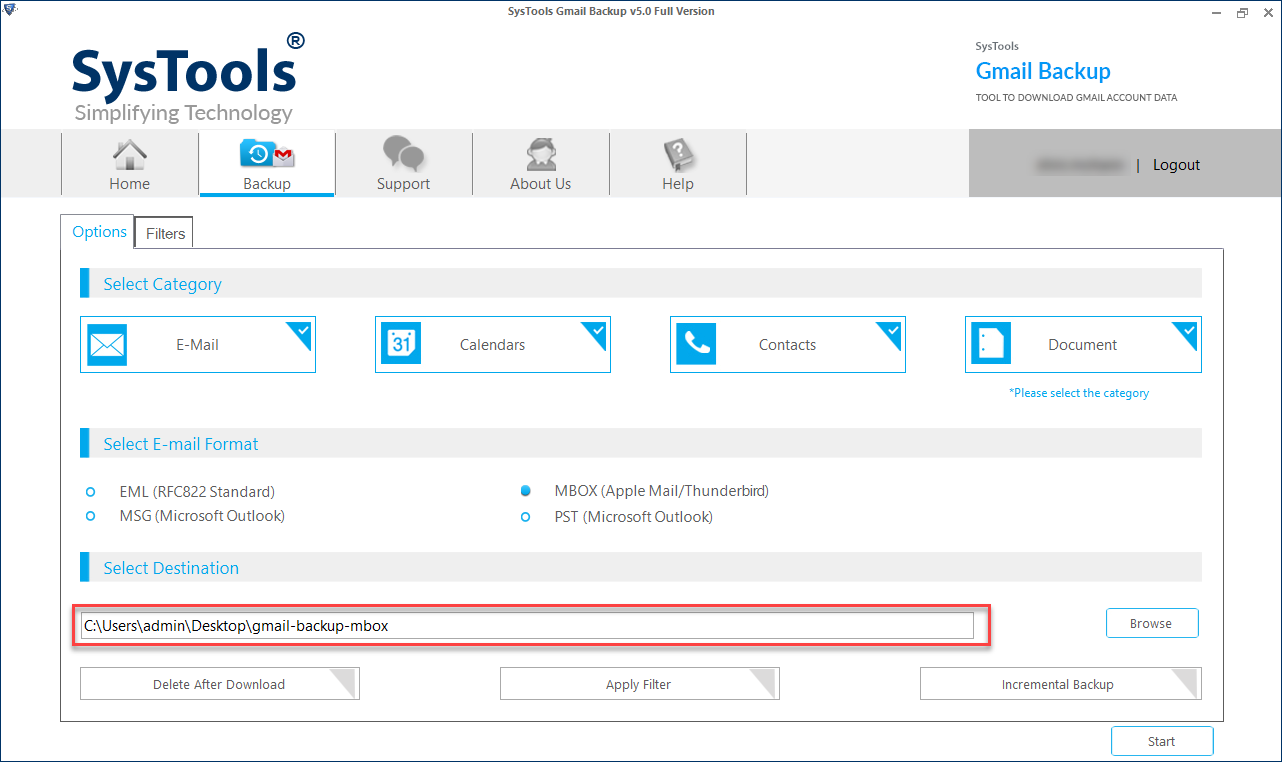Click the Gmail Backup product title

coord(1043,71)
